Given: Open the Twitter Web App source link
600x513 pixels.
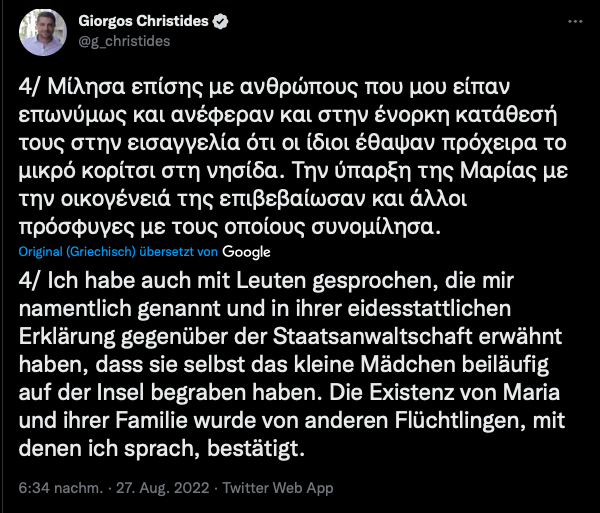Looking at the screenshot, I should pos(278,488).
